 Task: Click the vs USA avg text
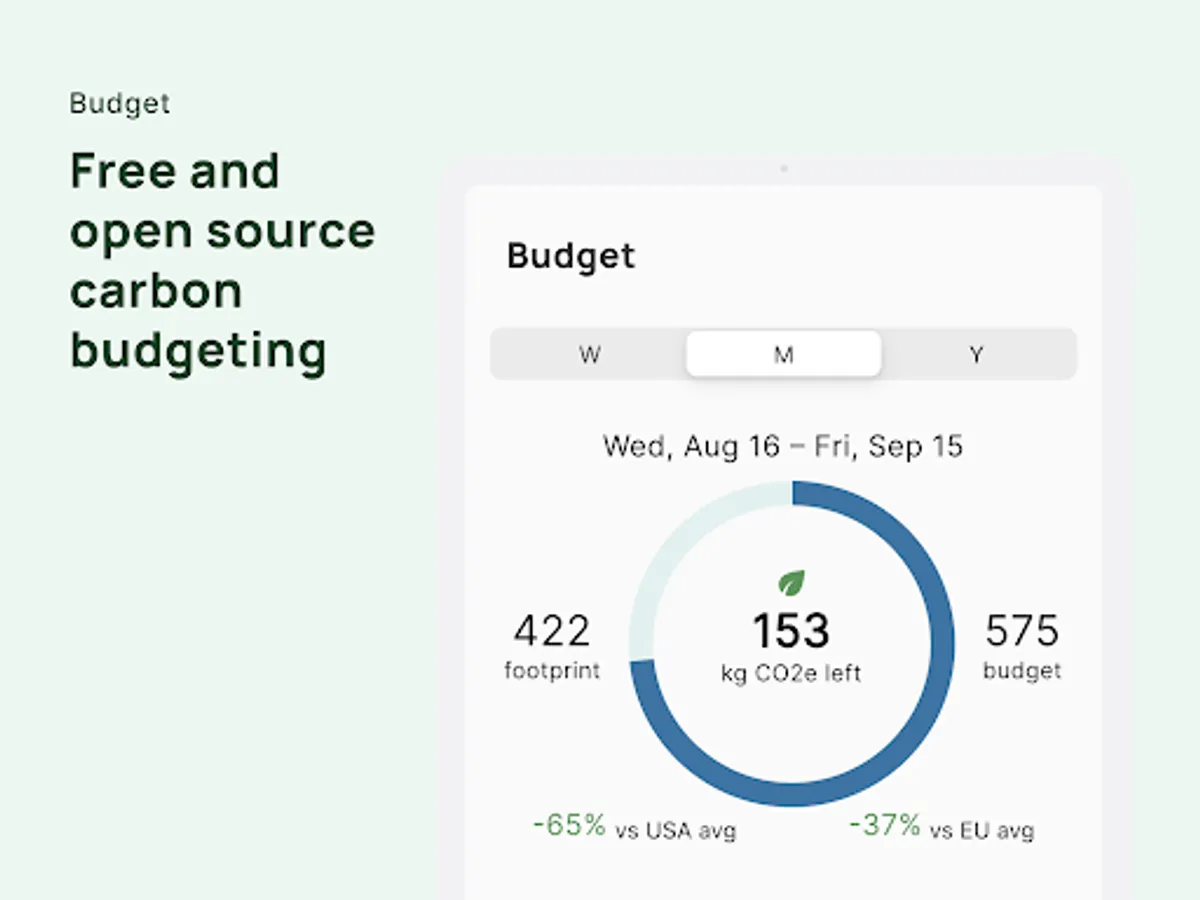pyautogui.click(x=676, y=831)
